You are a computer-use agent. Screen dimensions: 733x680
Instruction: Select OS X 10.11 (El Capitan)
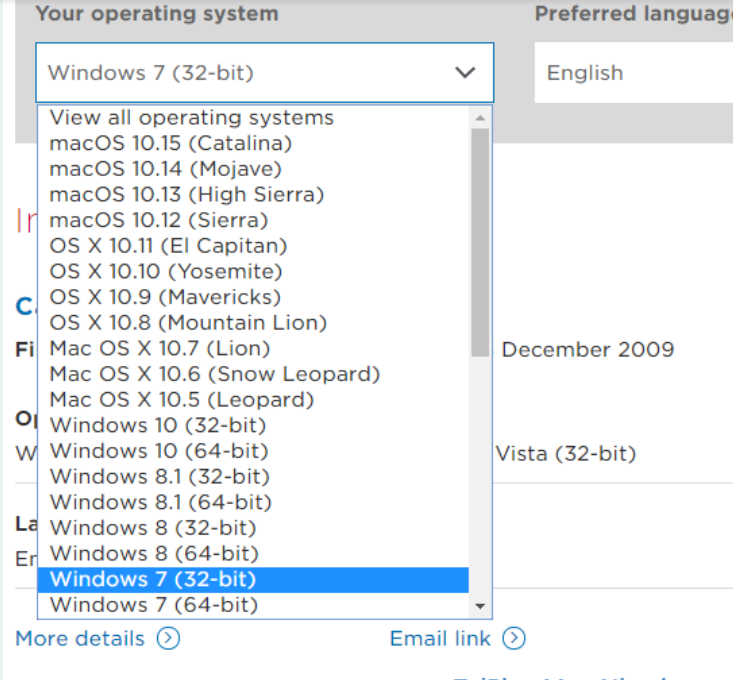click(x=168, y=246)
